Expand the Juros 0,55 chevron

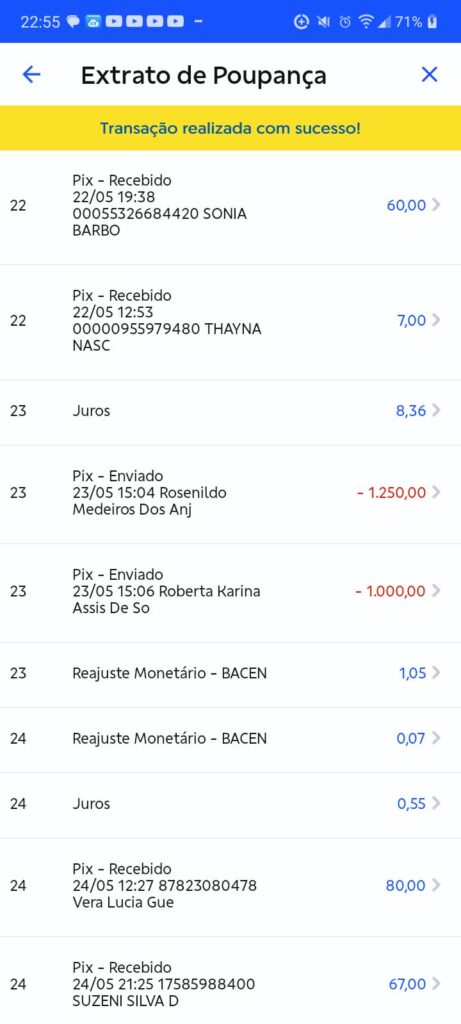[437, 804]
